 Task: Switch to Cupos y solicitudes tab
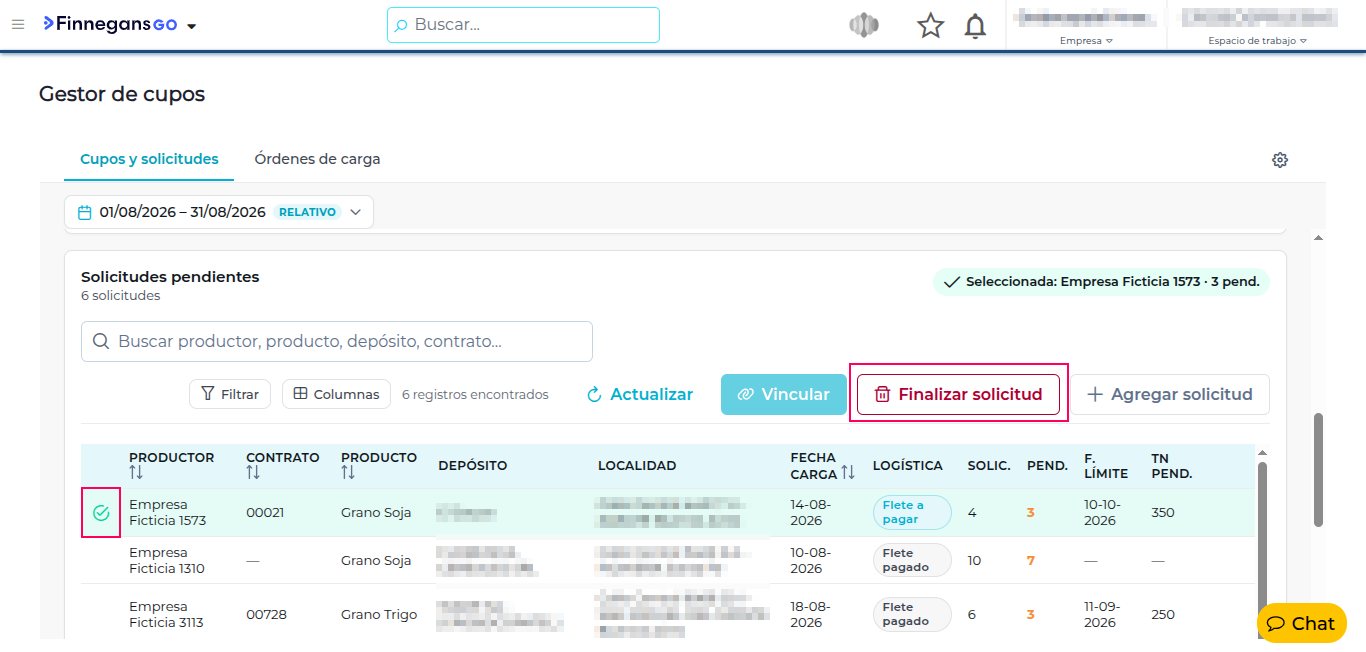149,159
